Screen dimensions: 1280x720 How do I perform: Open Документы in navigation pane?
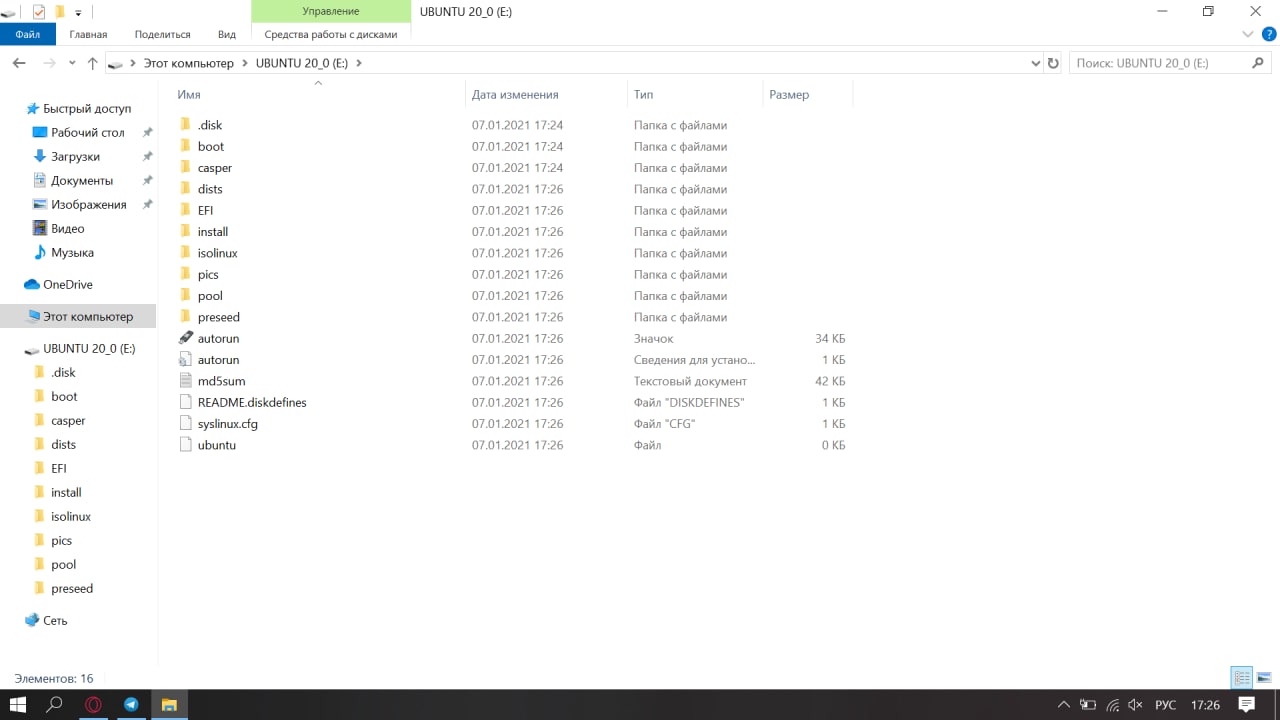click(82, 181)
